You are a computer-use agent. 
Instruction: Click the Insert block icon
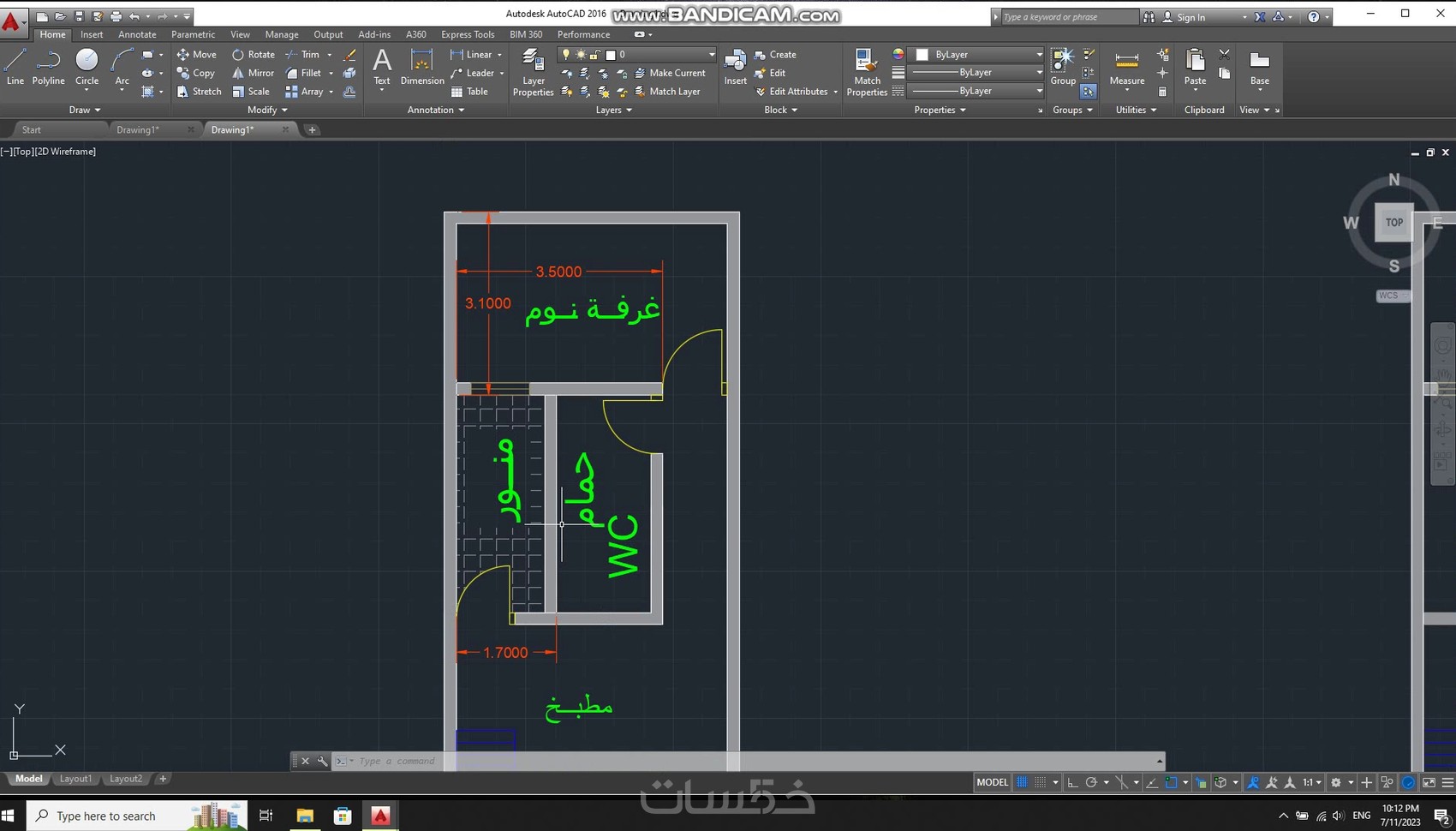click(x=735, y=67)
